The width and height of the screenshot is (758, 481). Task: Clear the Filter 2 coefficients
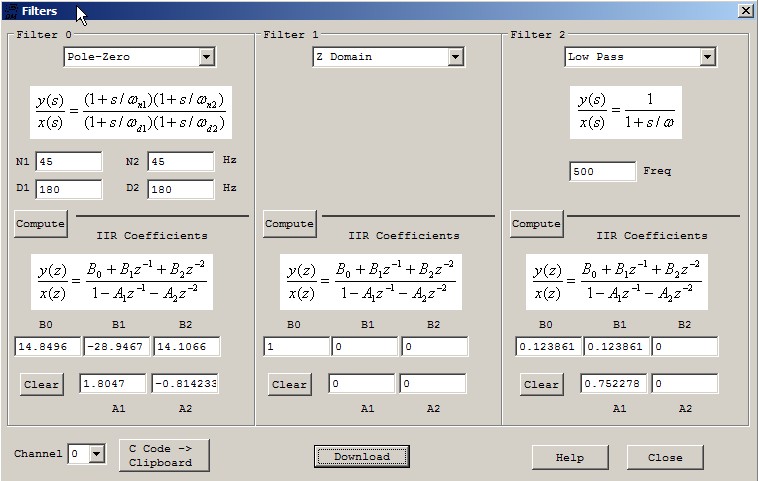coord(541,384)
